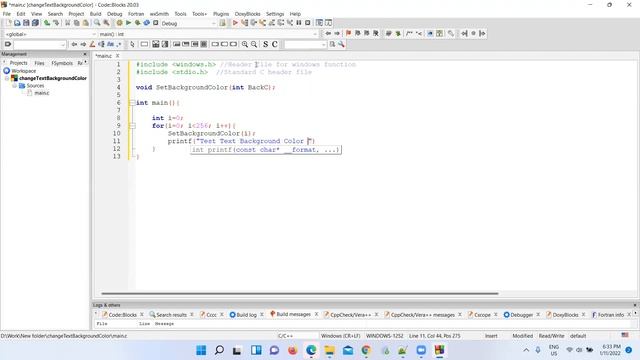Close the main.c editor tab
The image size is (640, 360).
[118, 56]
